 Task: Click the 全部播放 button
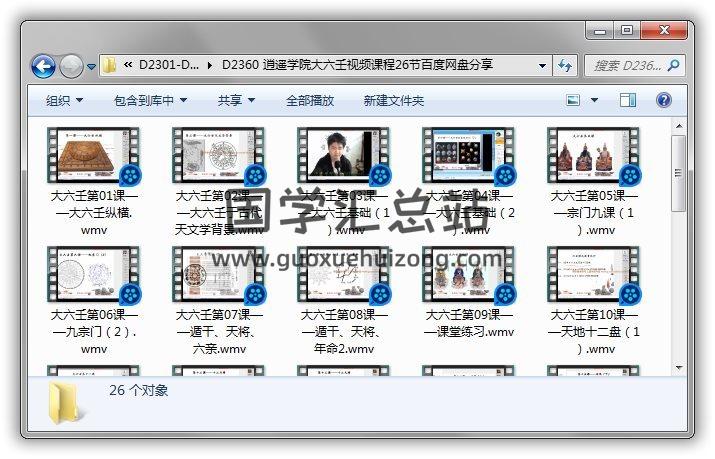click(310, 100)
